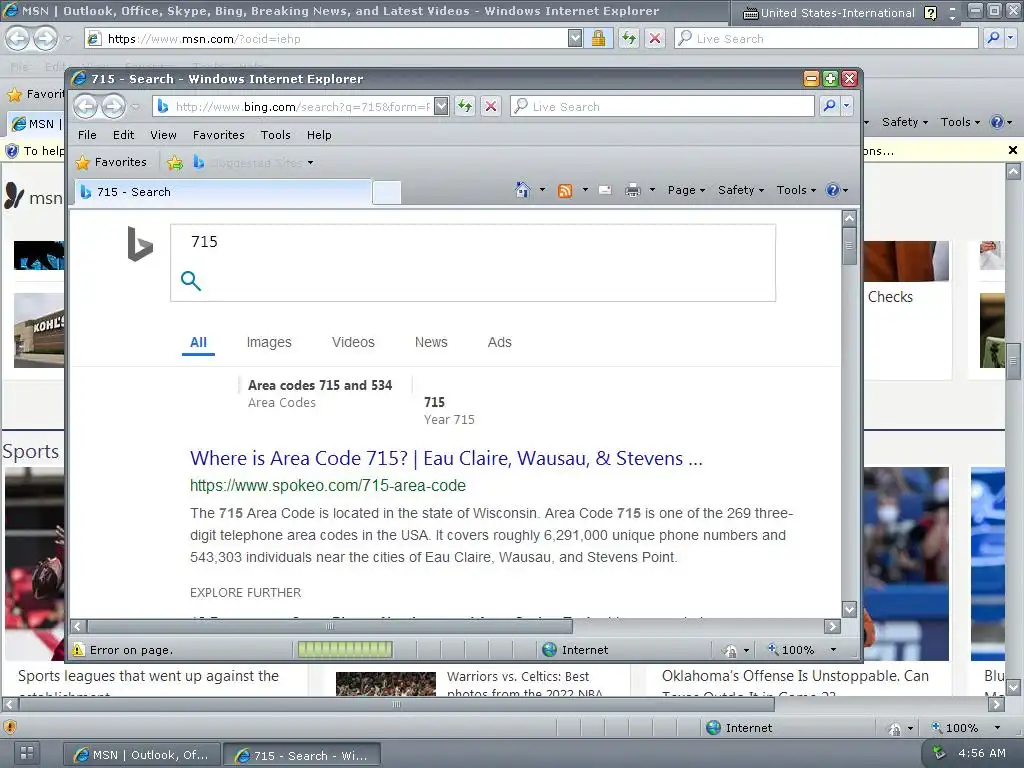Click Forward arrow in 715 Search window
This screenshot has height=768, width=1024.
[x=113, y=106]
